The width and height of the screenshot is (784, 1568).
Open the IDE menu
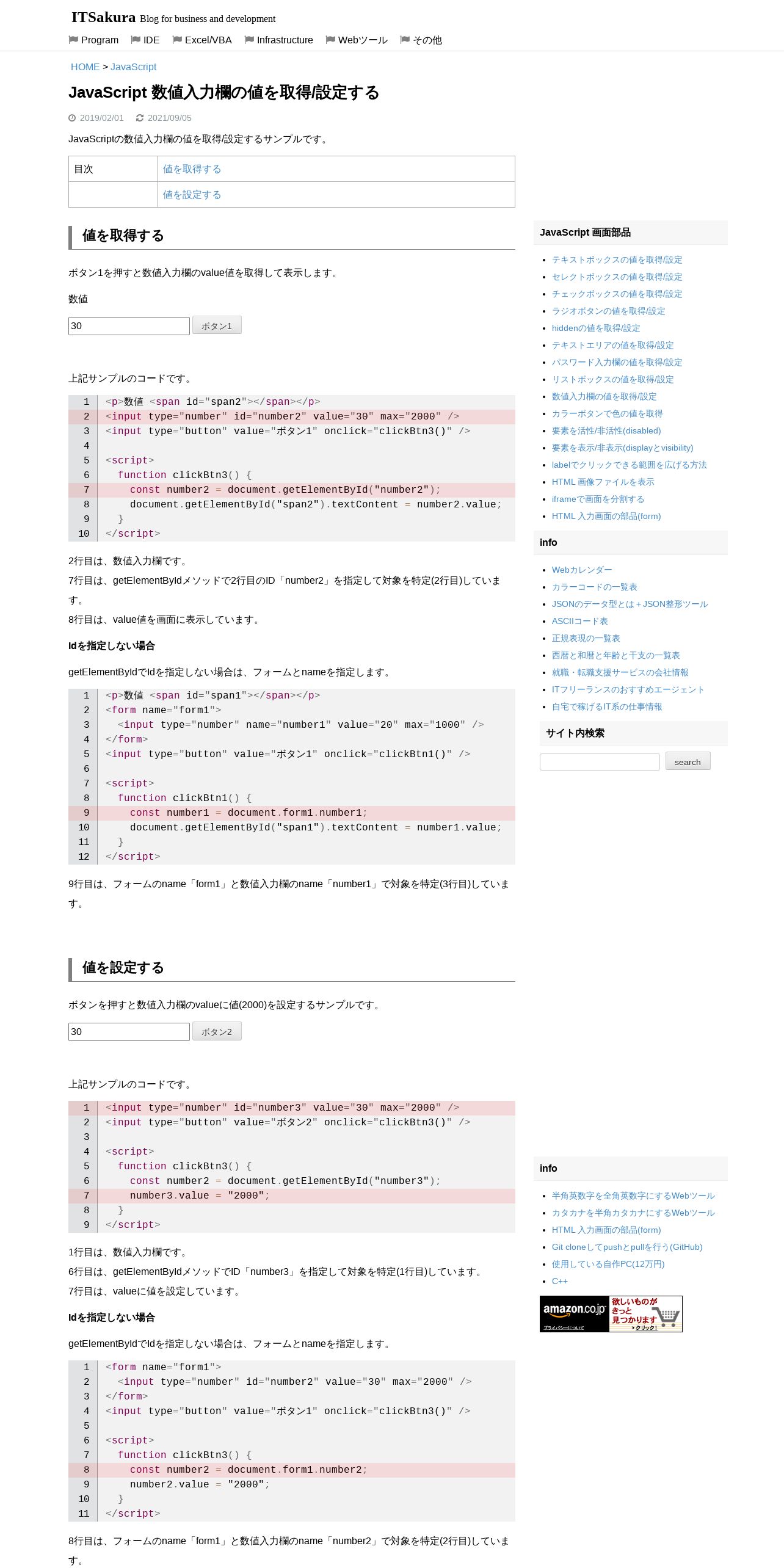coord(151,40)
